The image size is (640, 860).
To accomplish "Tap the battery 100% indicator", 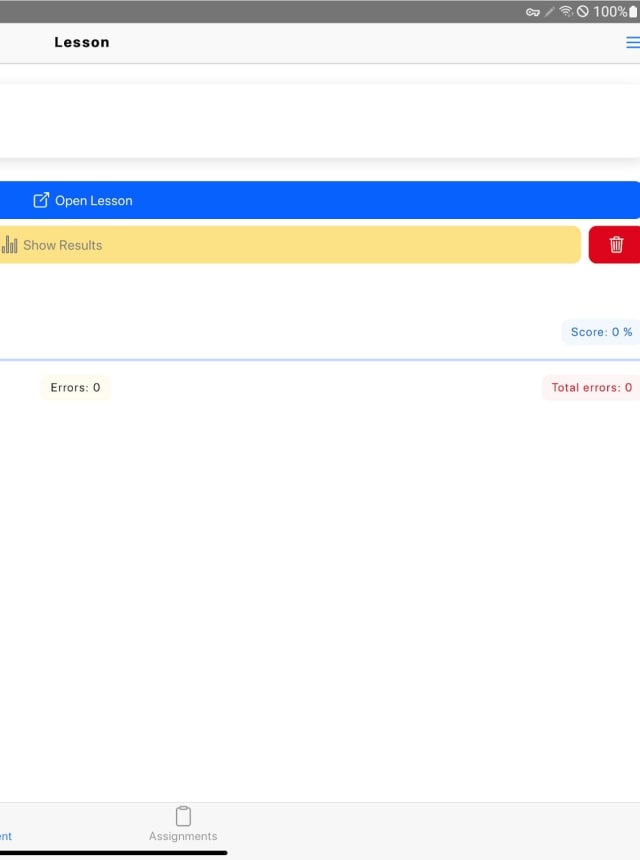I will pos(615,12).
